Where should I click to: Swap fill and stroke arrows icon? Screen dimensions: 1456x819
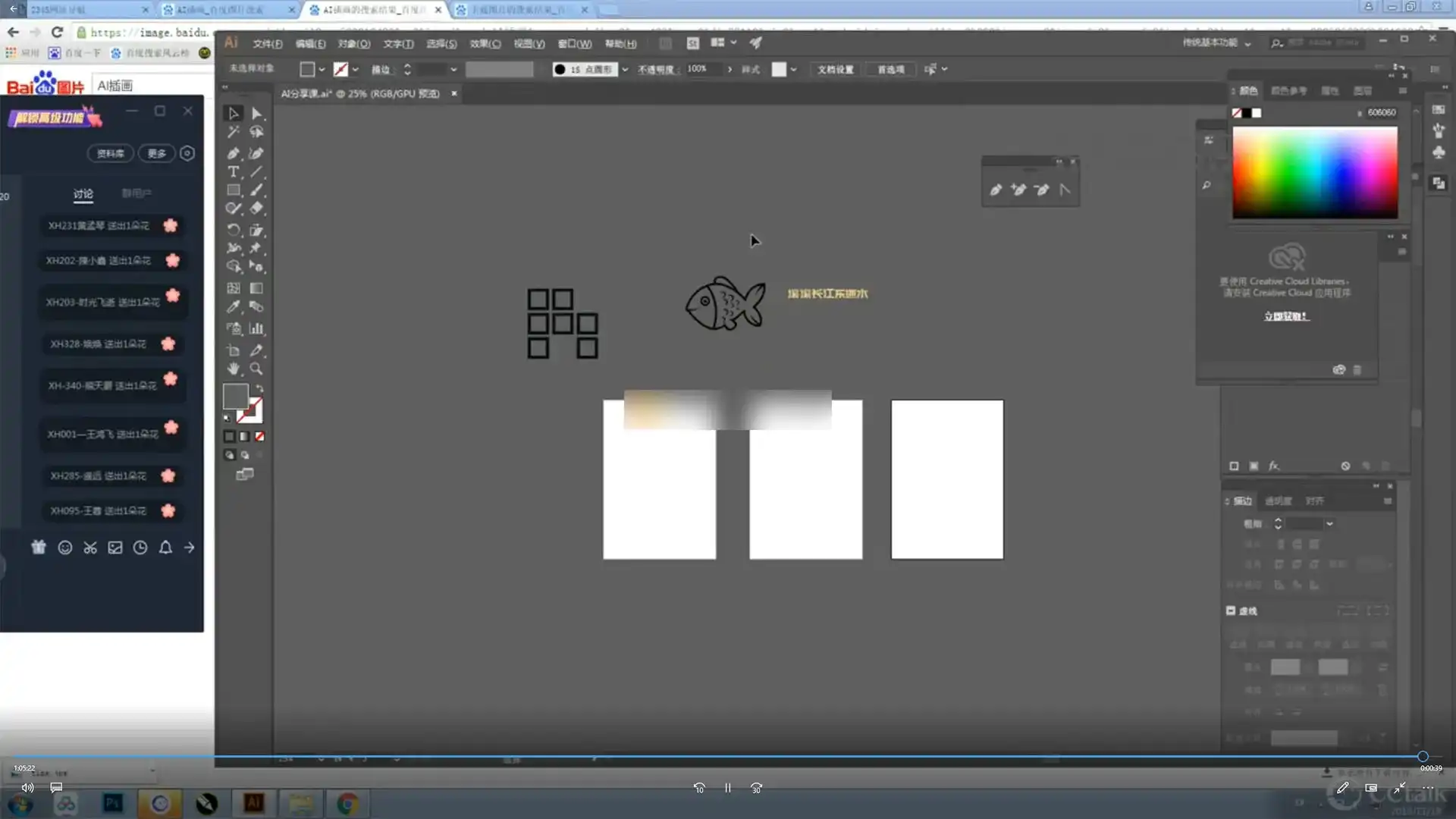click(x=259, y=388)
